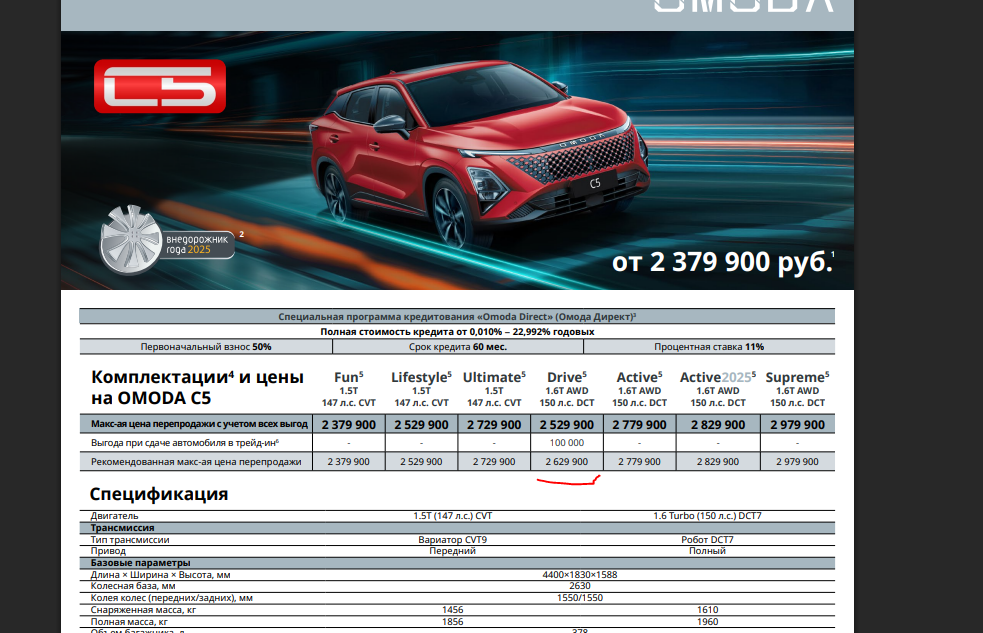Click bold 2 729 900 price for Ultimate
The height and width of the screenshot is (633, 983).
click(x=494, y=424)
